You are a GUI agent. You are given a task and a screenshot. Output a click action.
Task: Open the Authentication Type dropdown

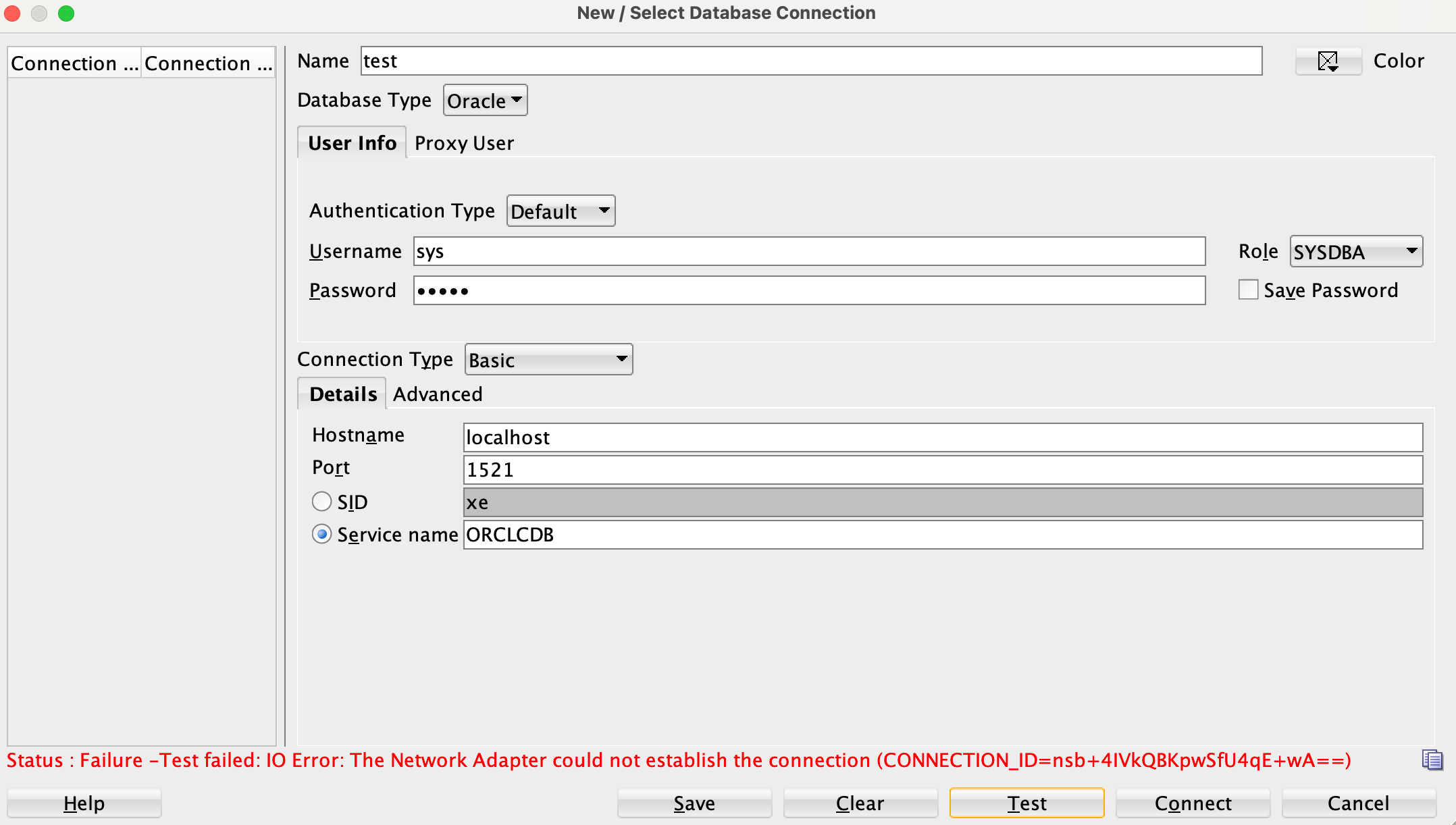pos(561,211)
